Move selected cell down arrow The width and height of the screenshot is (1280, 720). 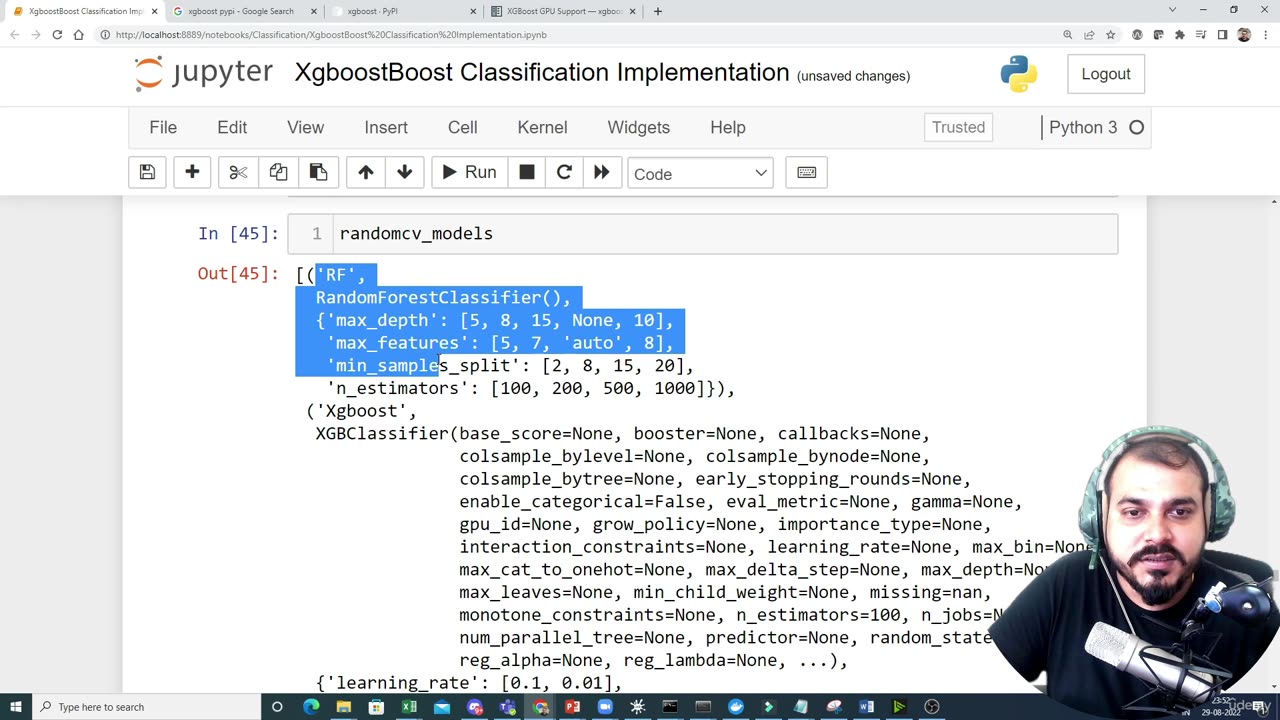click(x=405, y=173)
